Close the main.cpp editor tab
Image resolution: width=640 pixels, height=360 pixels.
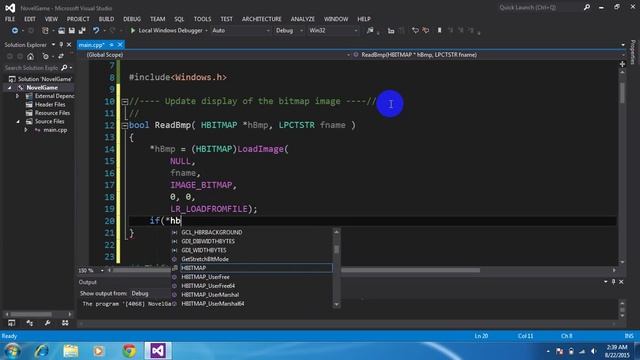coord(120,44)
